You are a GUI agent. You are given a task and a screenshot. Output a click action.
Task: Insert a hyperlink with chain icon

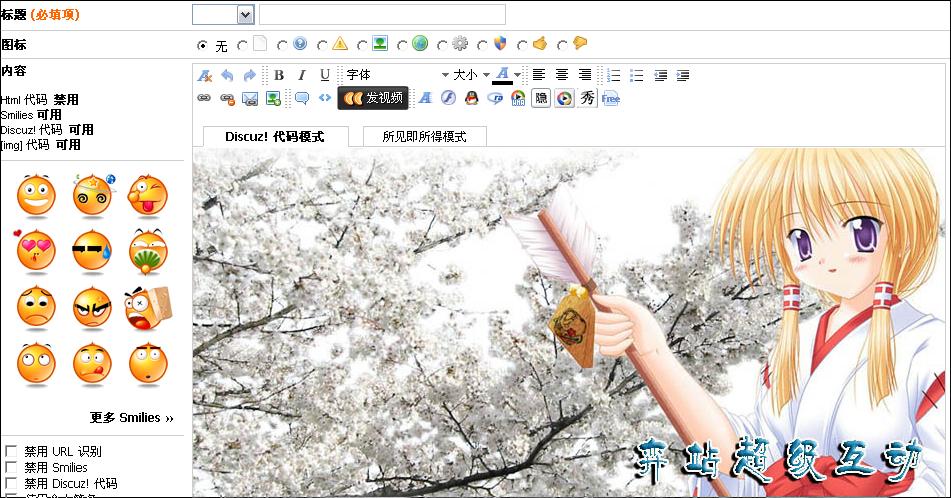(204, 98)
